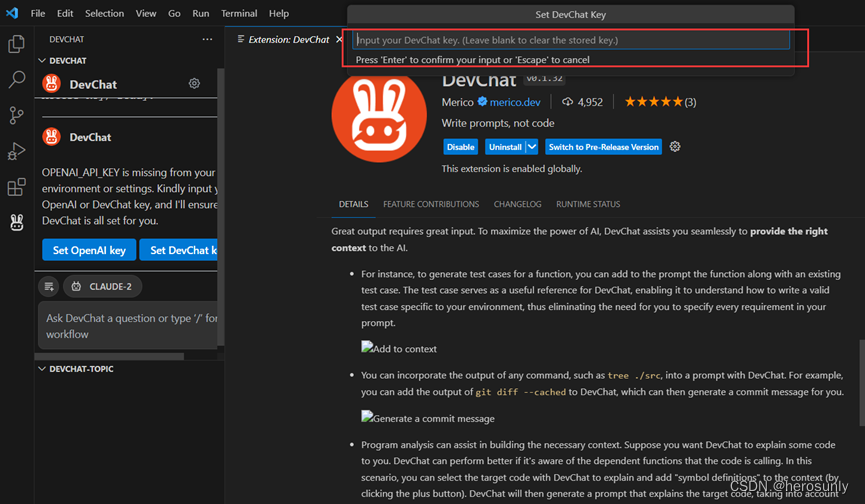The width and height of the screenshot is (865, 504).
Task: Open the Explorer view in activity bar
Action: coord(17,44)
